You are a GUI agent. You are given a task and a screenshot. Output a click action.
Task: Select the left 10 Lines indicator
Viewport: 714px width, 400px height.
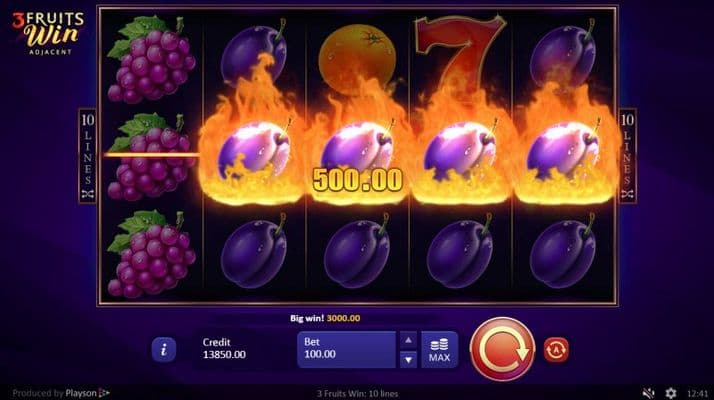click(x=87, y=156)
